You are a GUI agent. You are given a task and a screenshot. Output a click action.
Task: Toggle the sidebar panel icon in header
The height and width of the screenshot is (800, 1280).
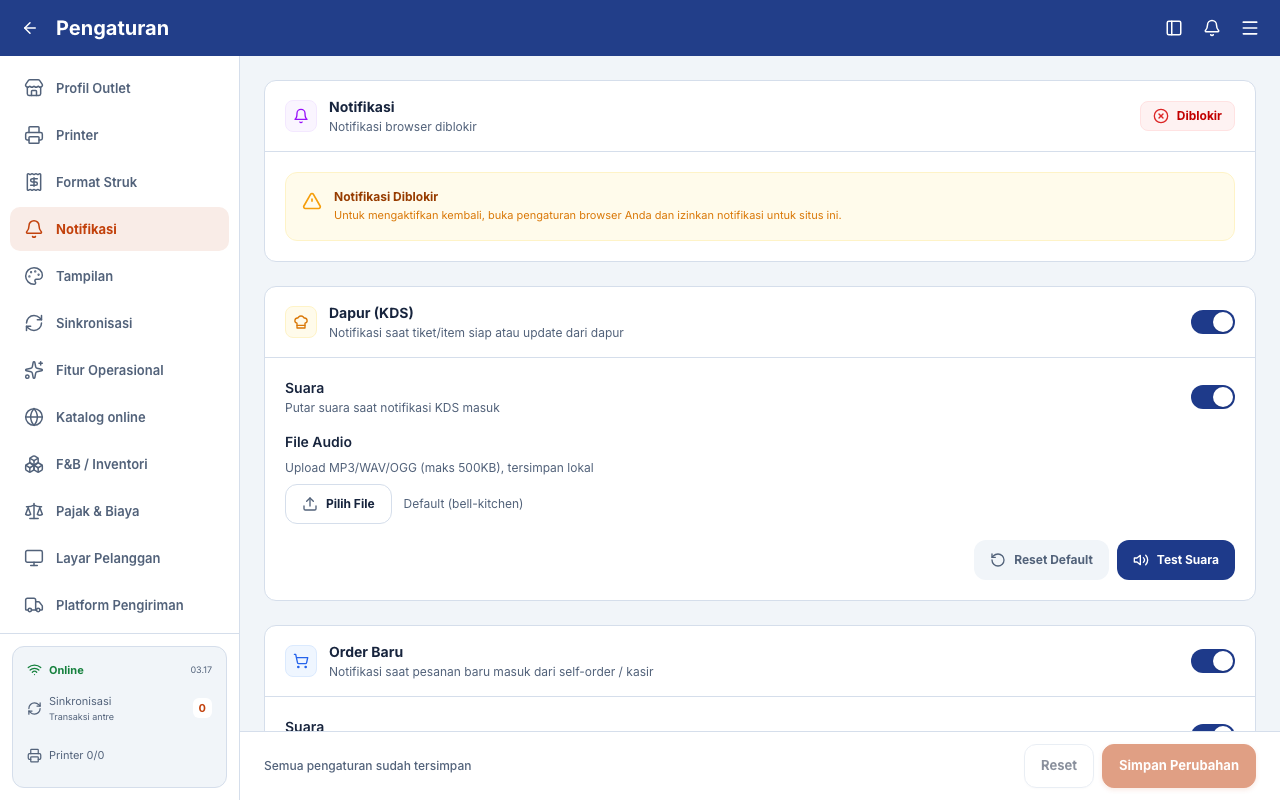[x=1174, y=28]
